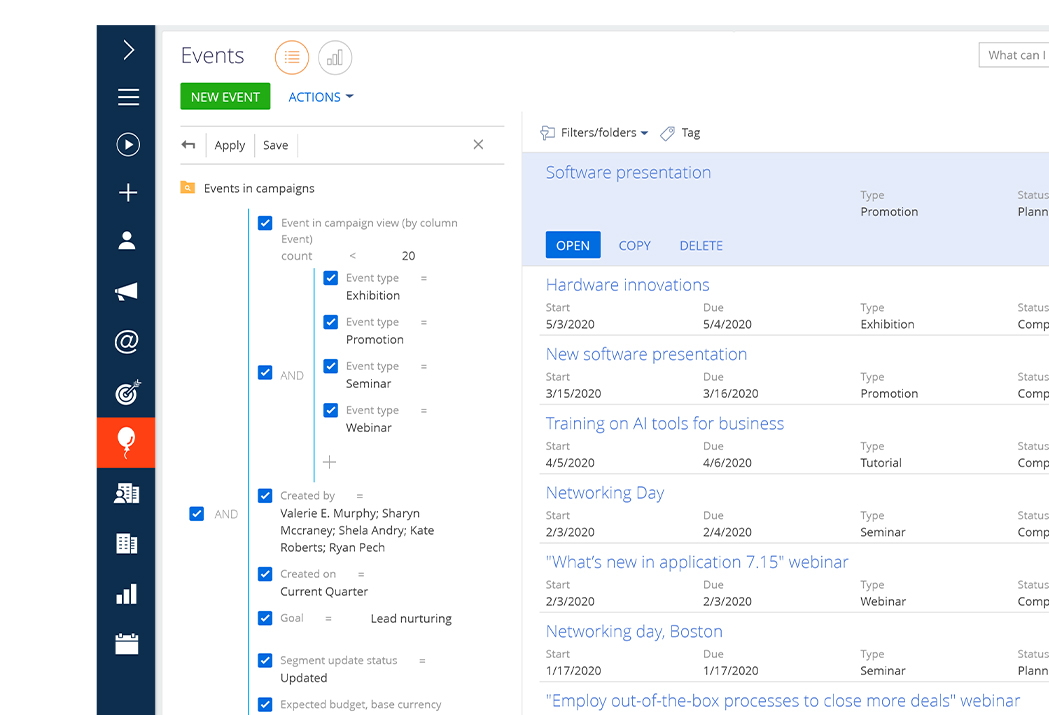Add a new filter condition with plus sign

329,462
